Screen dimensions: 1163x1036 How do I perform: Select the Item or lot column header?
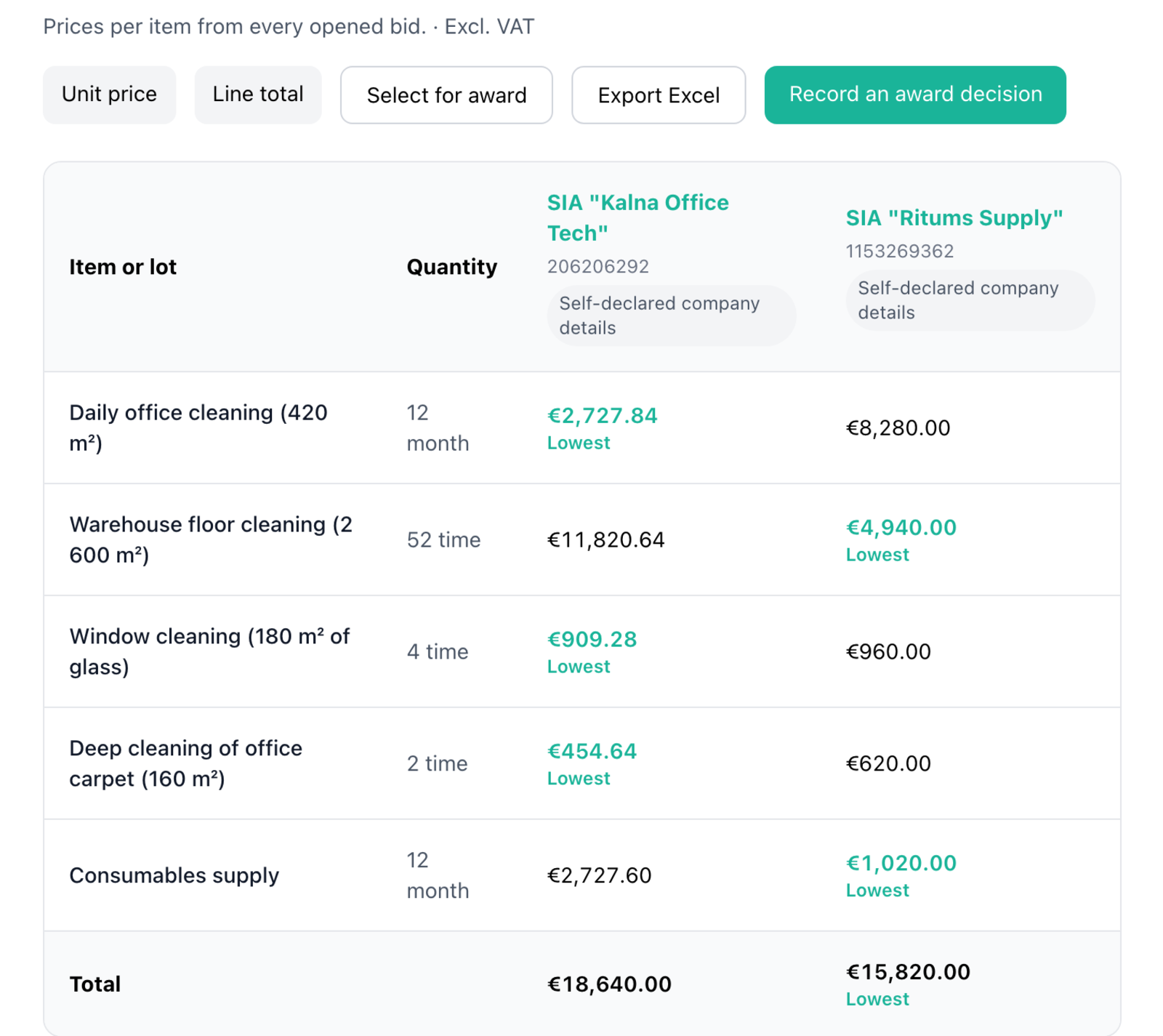pyautogui.click(x=123, y=267)
